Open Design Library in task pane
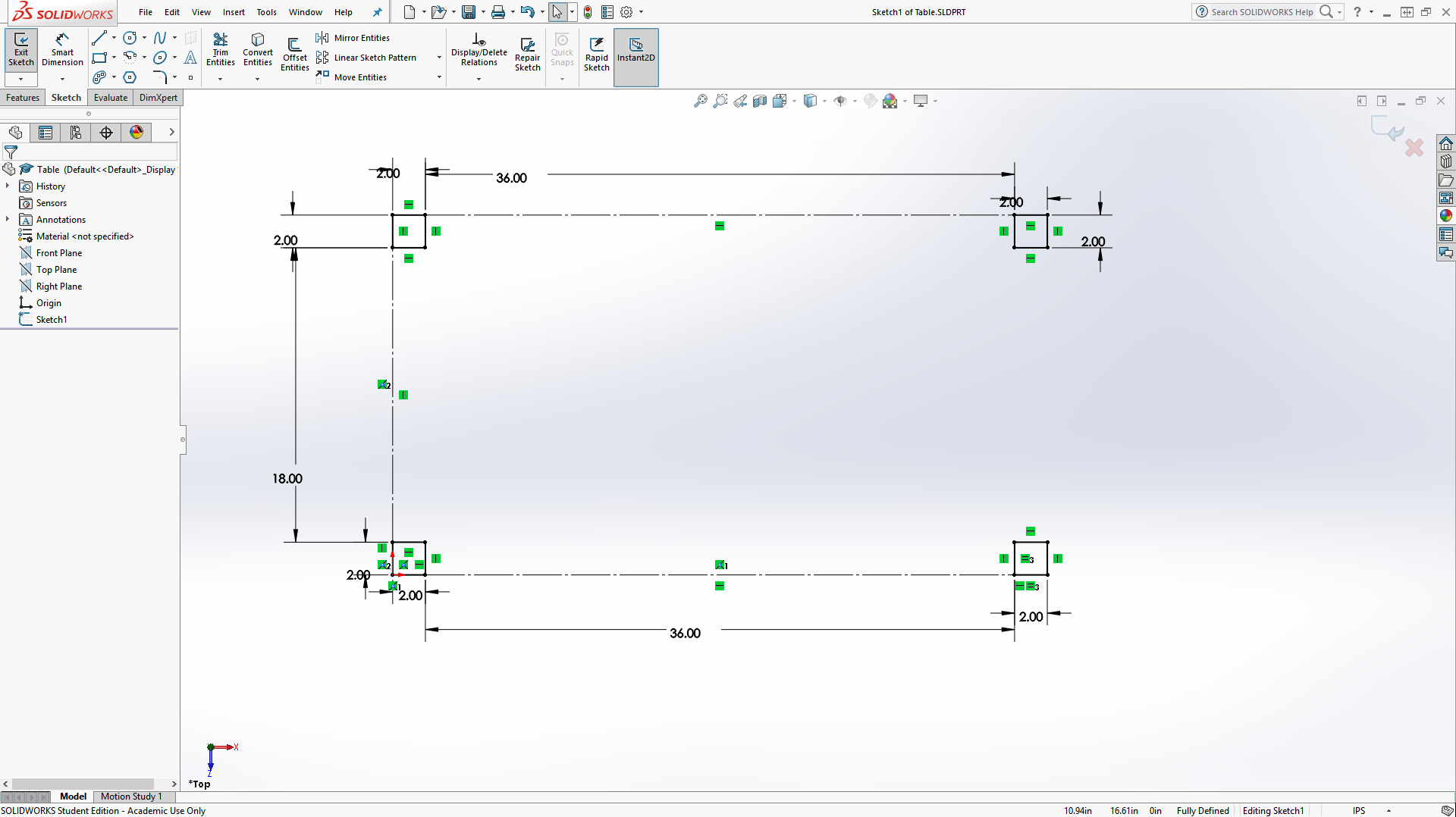Image resolution: width=1456 pixels, height=817 pixels. coord(1446,161)
